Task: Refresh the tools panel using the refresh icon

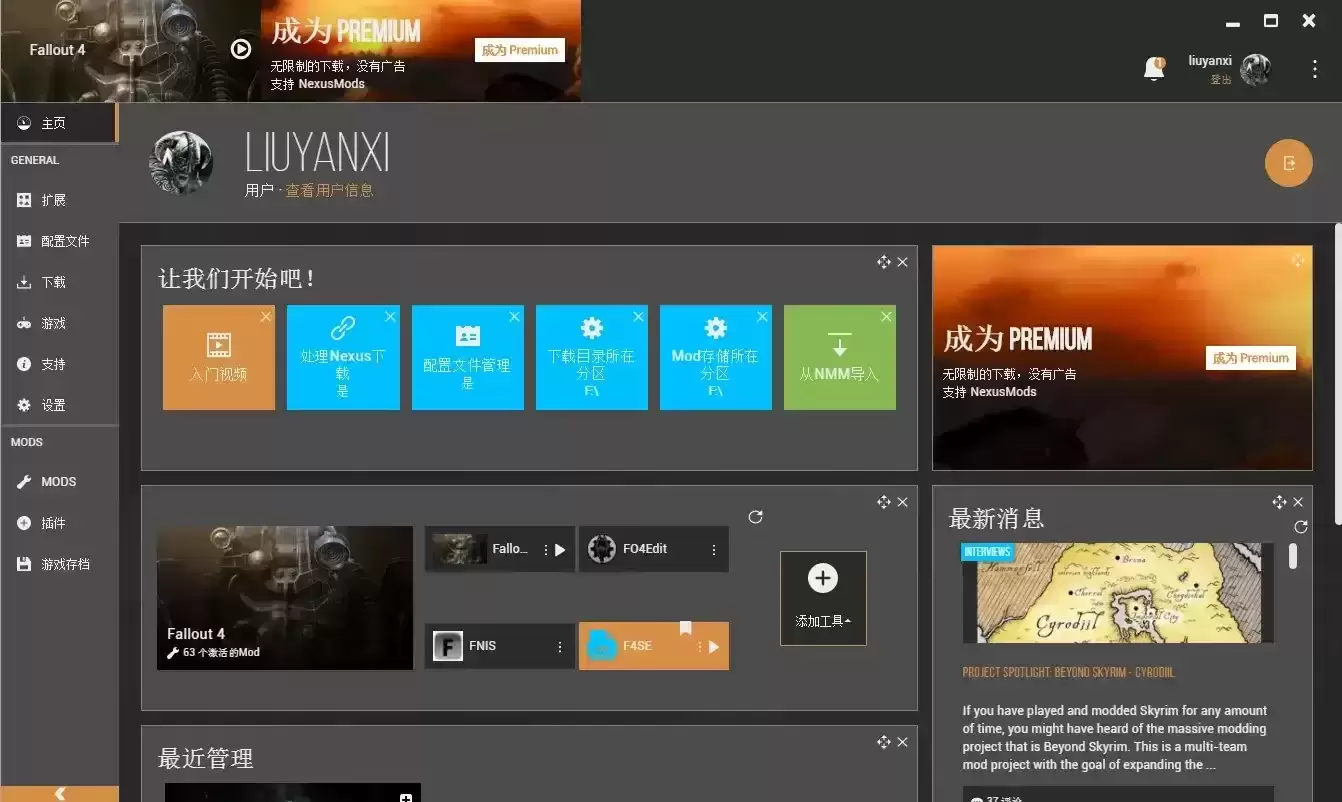Action: (755, 517)
